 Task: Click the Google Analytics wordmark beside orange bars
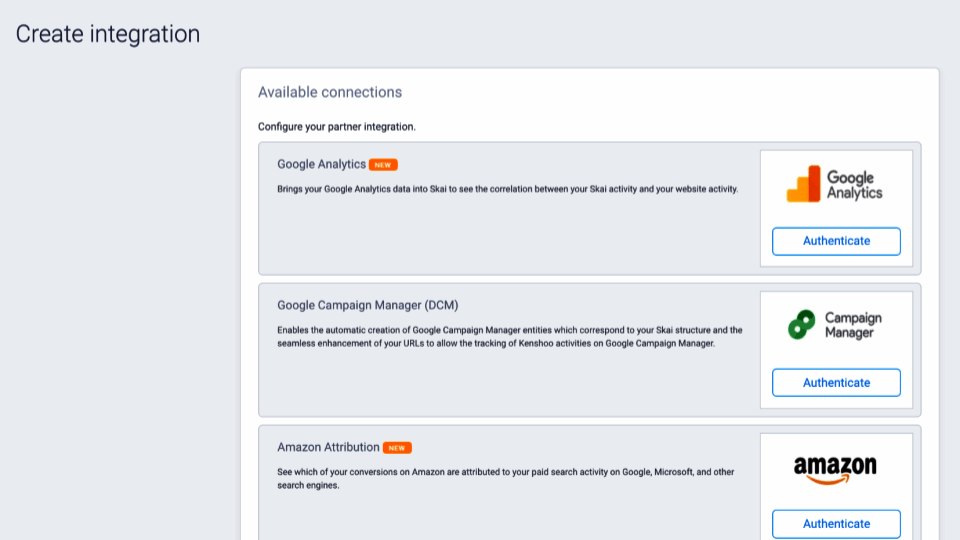854,185
